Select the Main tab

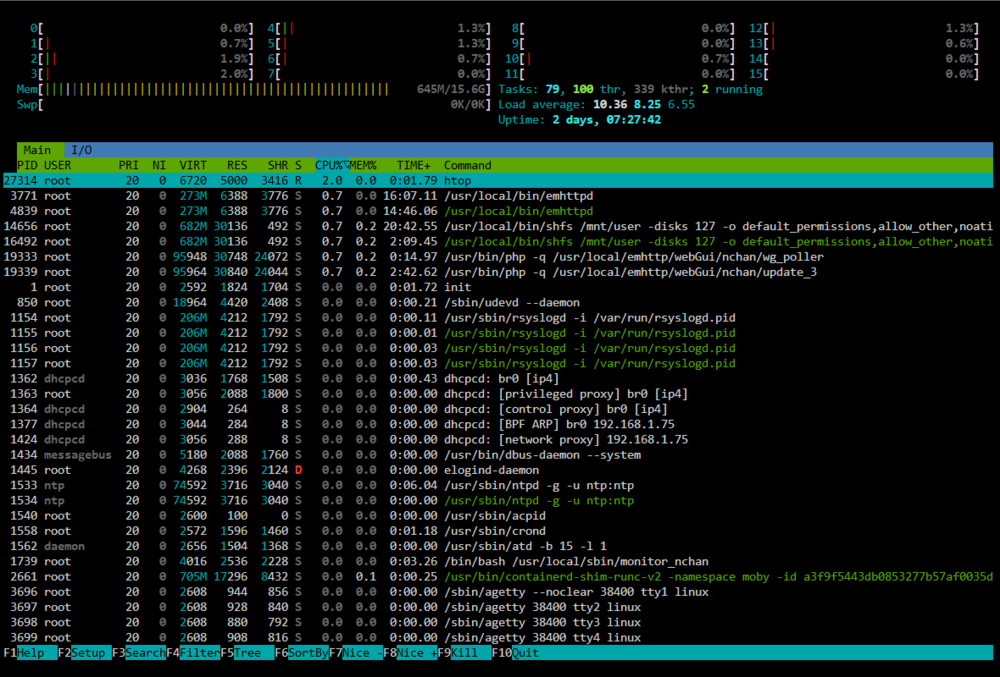[37, 150]
